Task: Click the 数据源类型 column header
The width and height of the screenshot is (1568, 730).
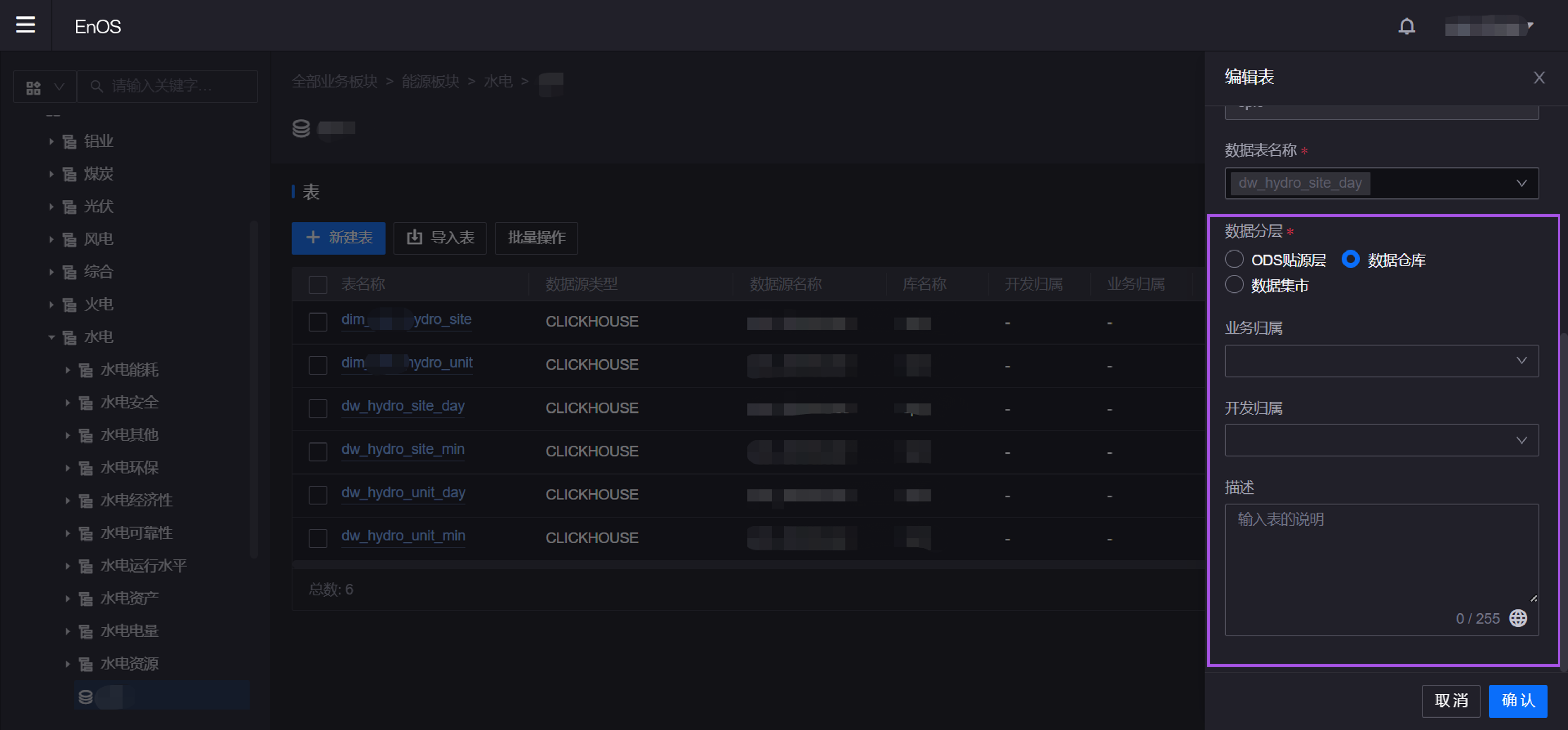Action: [x=581, y=285]
